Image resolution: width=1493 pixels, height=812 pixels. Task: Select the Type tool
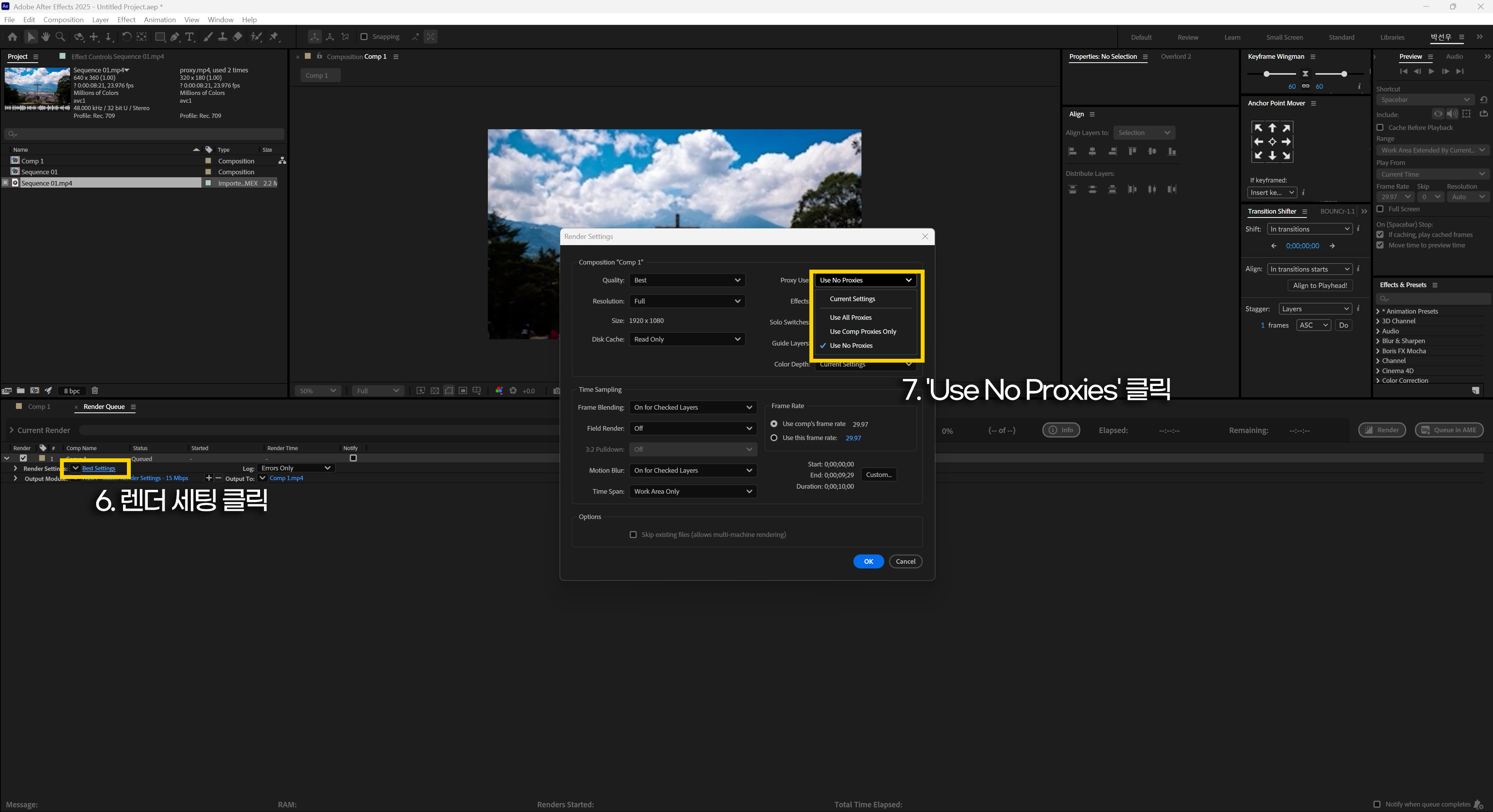[190, 37]
